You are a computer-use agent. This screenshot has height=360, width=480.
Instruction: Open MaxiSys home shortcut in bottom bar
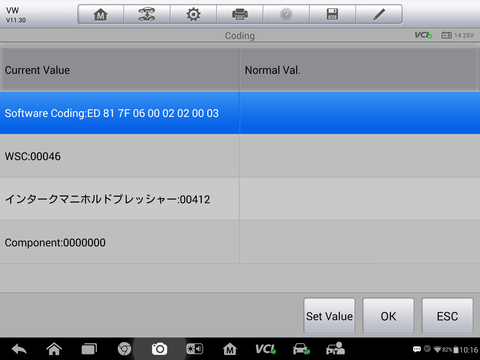pos(230,349)
